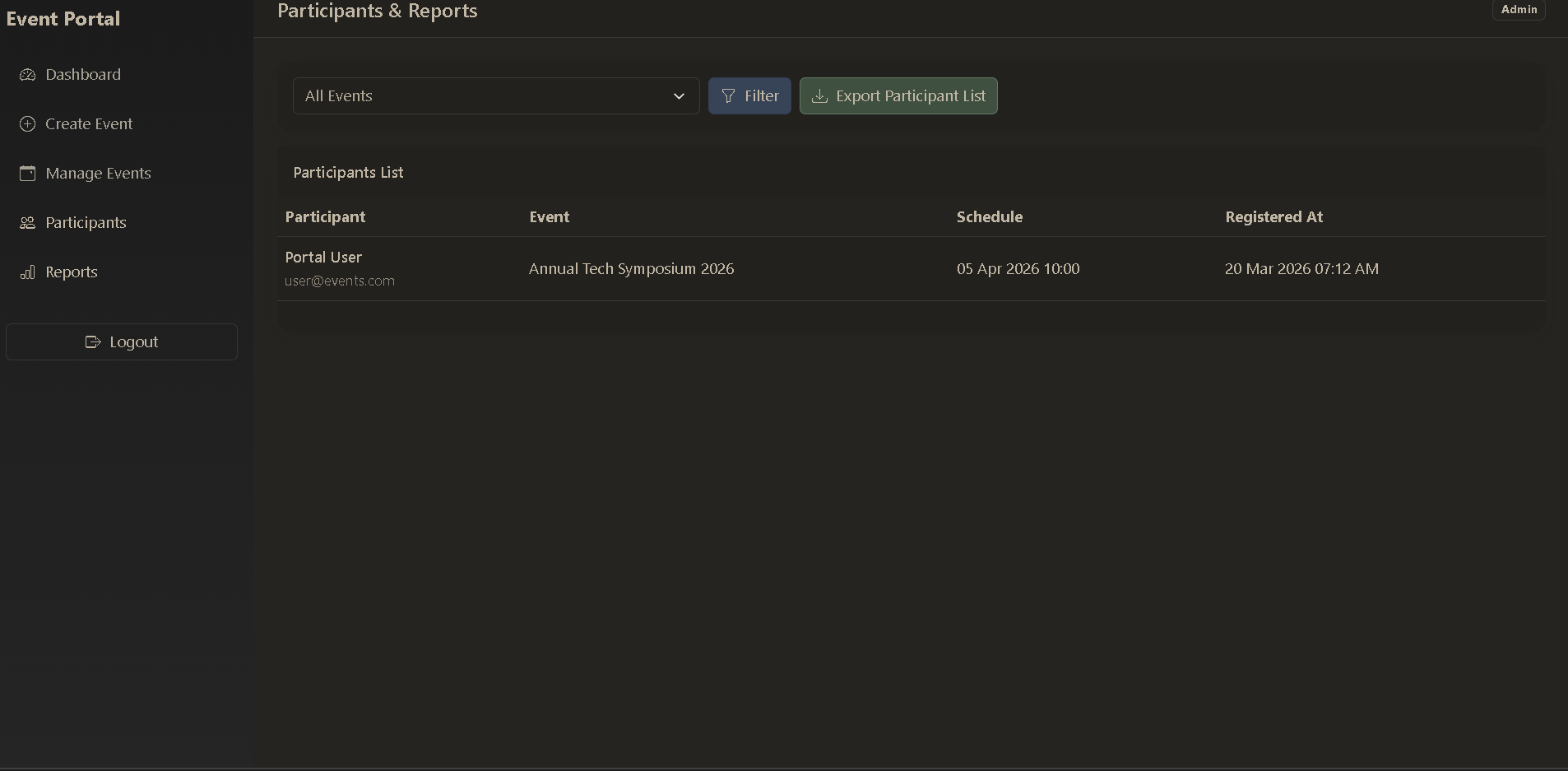Click Export Participant List button
The image size is (1568, 771).
coord(898,96)
